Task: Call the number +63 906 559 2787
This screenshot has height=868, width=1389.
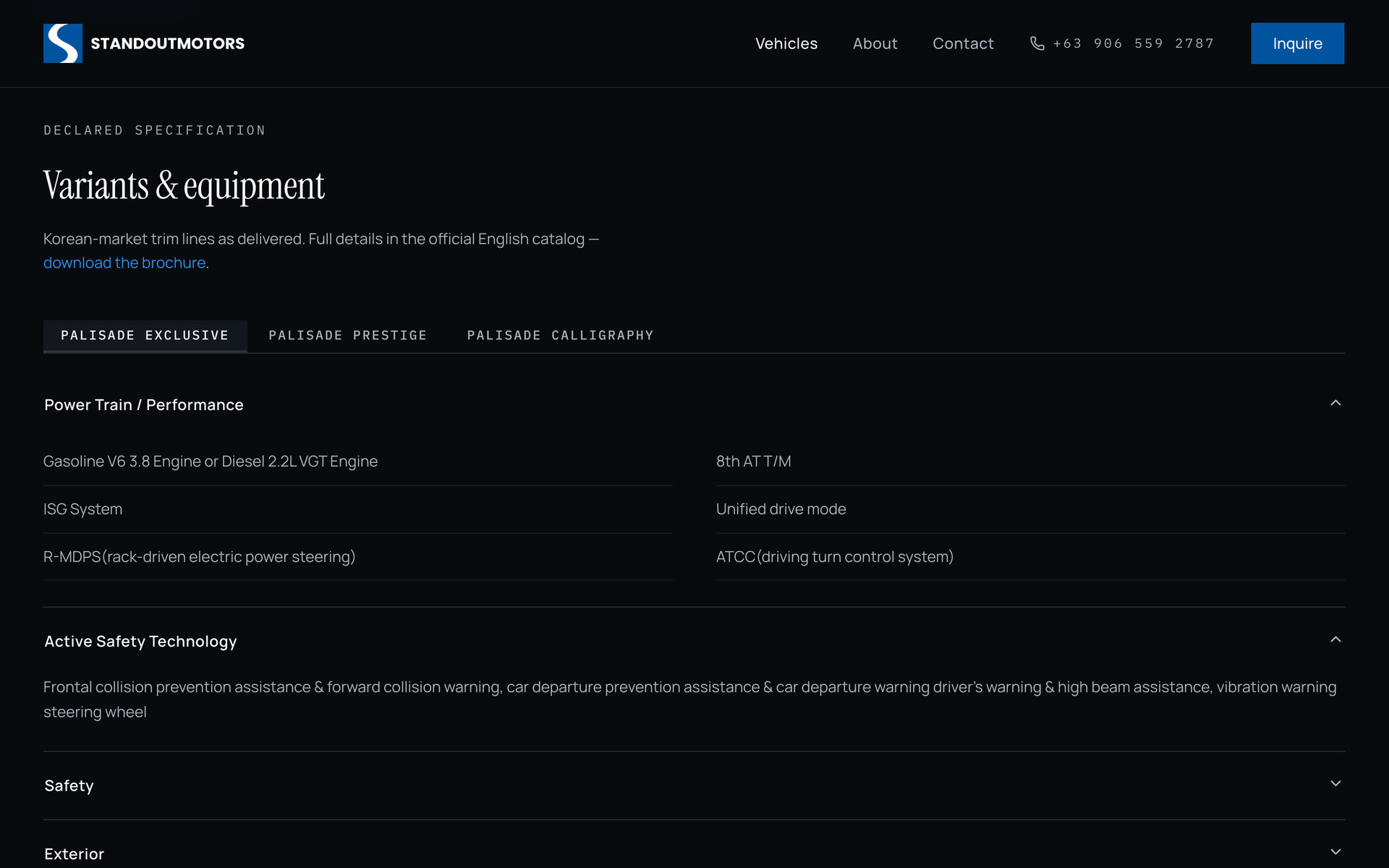Action: coord(1134,43)
